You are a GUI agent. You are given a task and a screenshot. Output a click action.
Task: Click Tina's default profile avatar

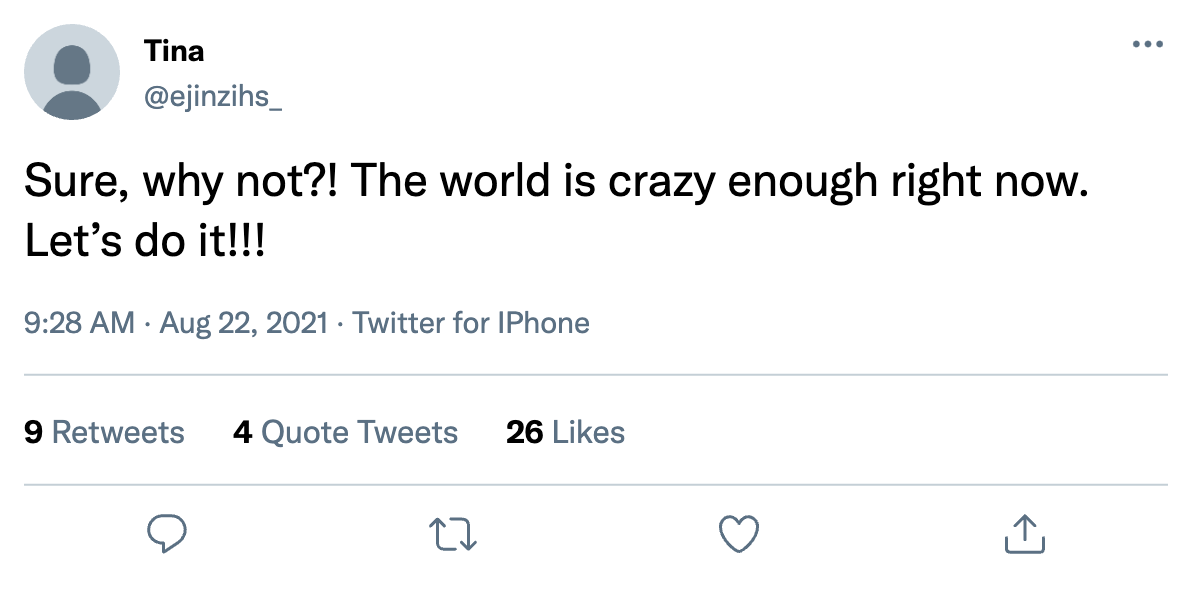coord(72,72)
